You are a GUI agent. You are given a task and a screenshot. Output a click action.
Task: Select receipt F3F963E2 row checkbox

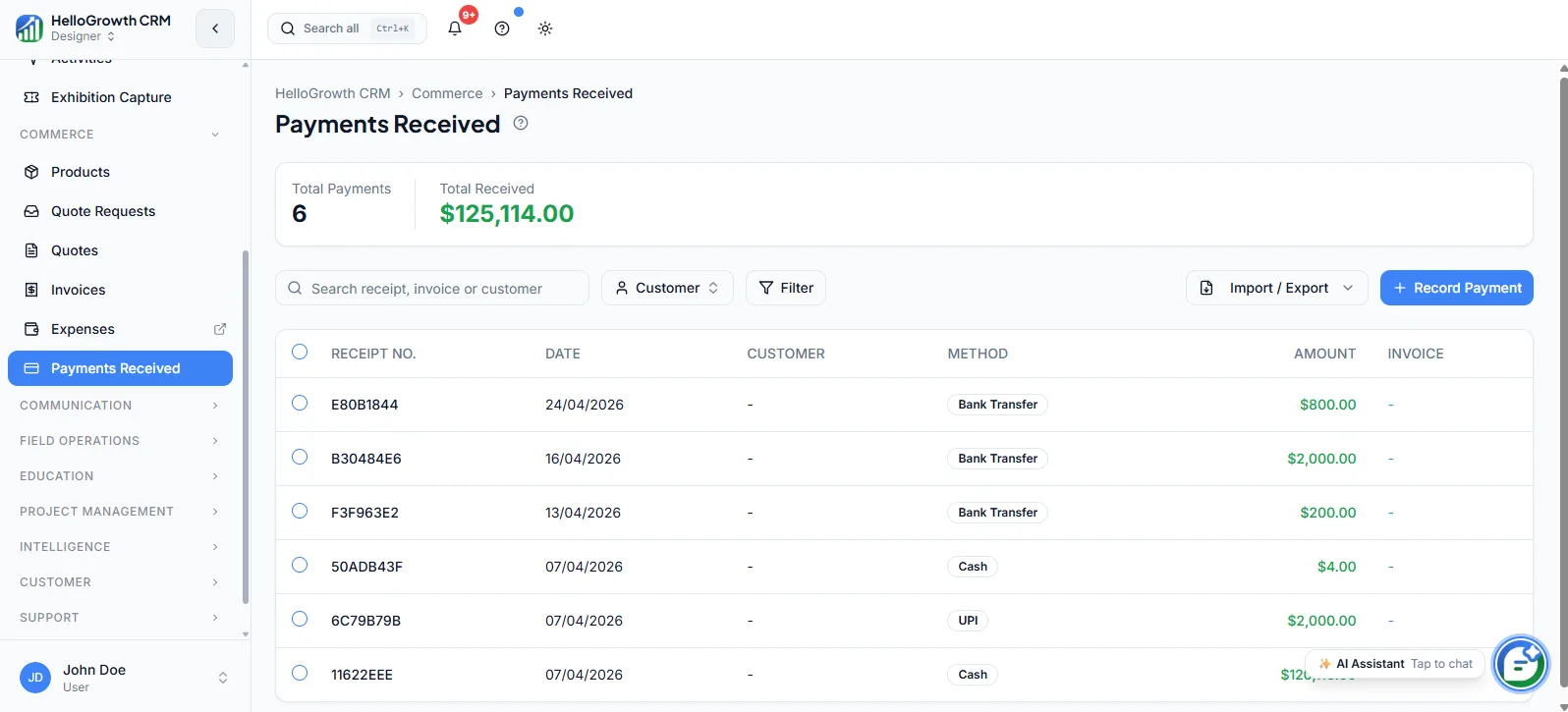point(300,511)
